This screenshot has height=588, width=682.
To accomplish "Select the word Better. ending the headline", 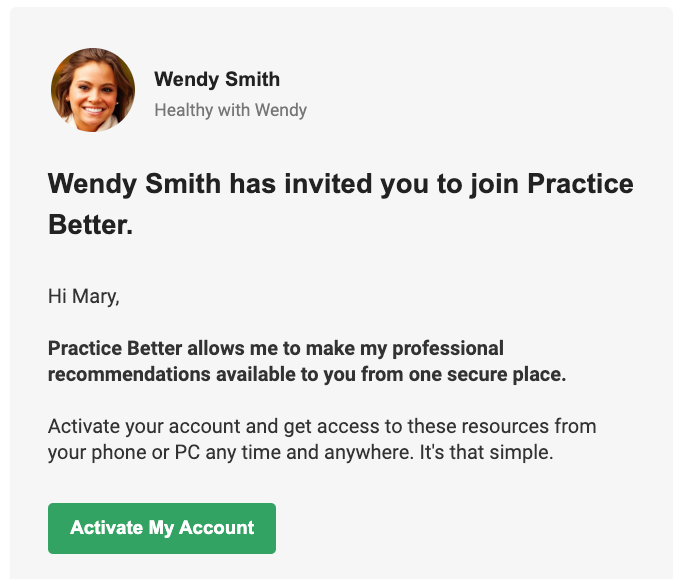I will 90,224.
